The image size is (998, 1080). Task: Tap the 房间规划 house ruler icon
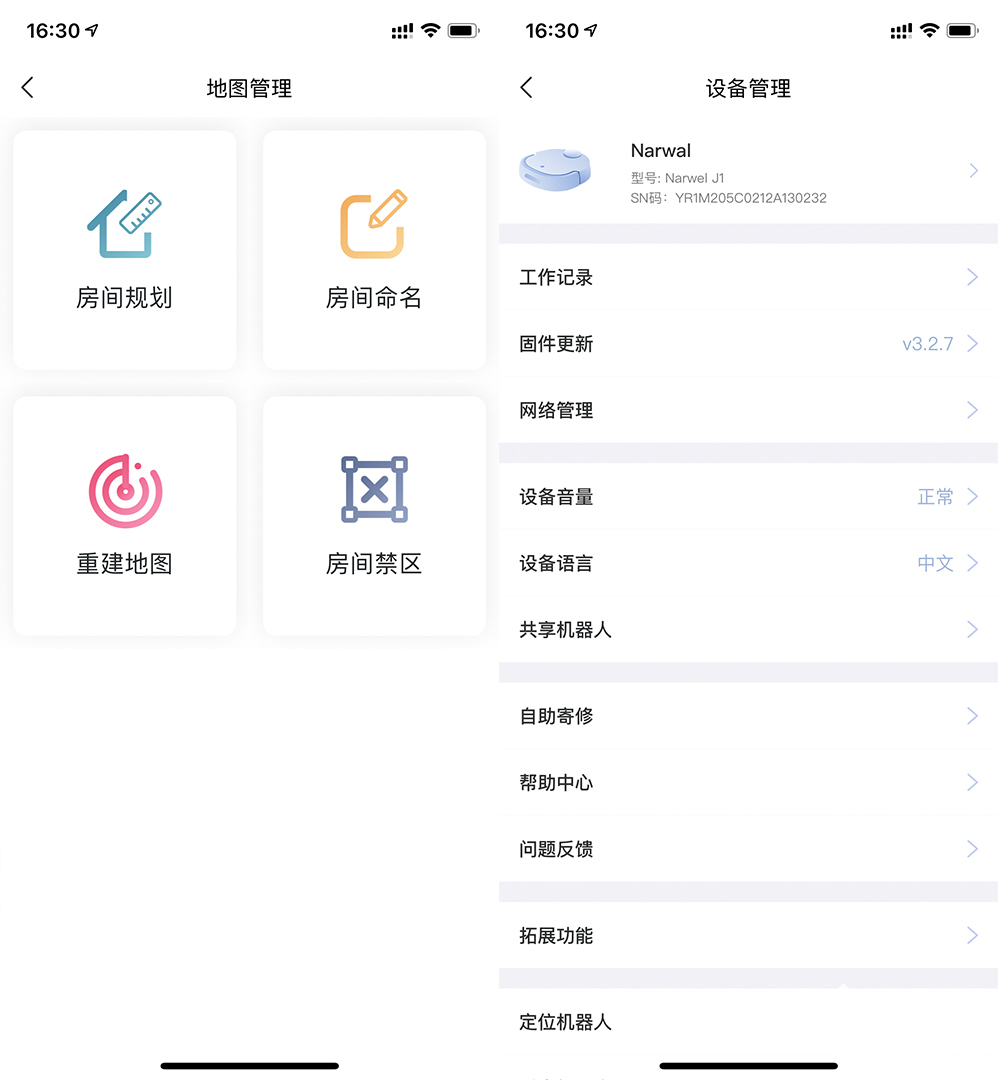tap(124, 224)
